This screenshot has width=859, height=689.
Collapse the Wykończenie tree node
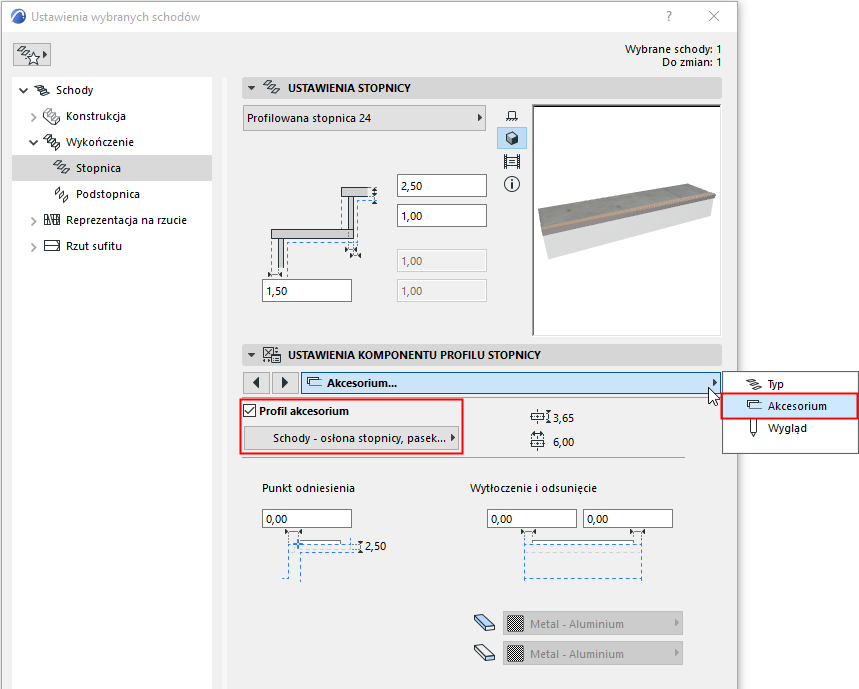pos(33,142)
